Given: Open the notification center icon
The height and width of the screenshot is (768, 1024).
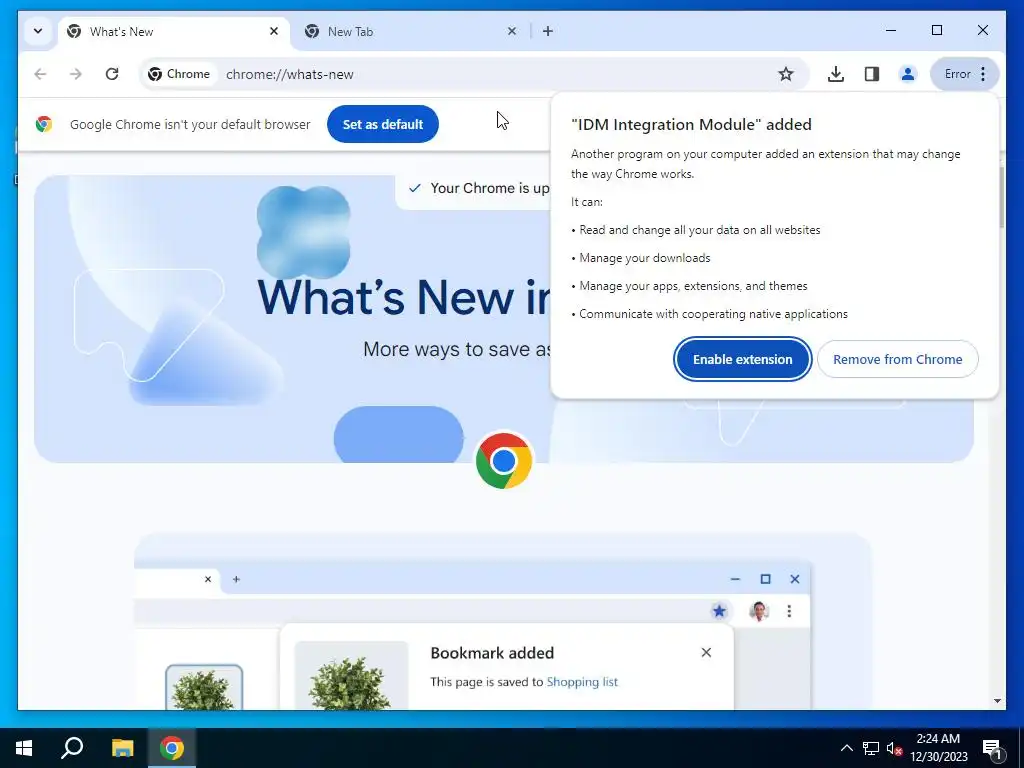Looking at the screenshot, I should (992, 748).
